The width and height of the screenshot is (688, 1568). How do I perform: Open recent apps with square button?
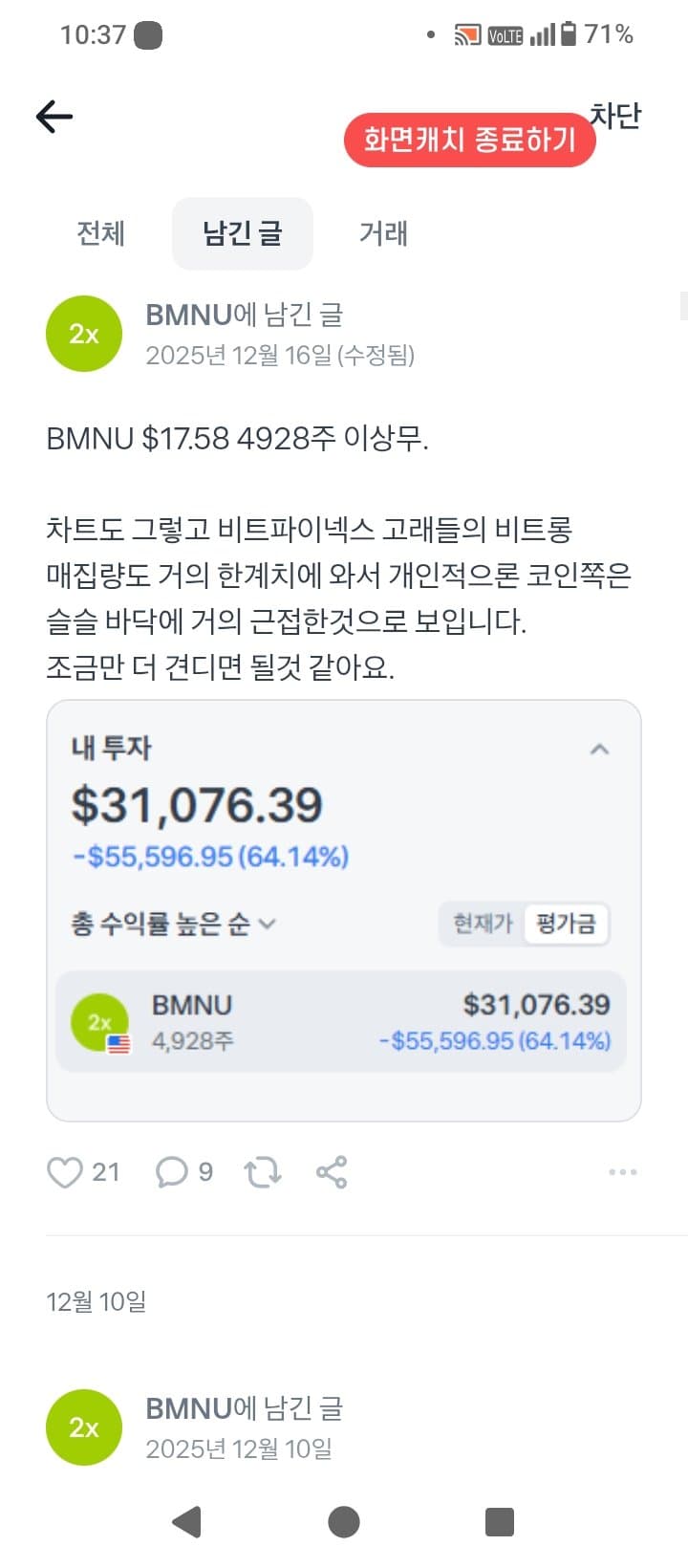pyautogui.click(x=499, y=1521)
